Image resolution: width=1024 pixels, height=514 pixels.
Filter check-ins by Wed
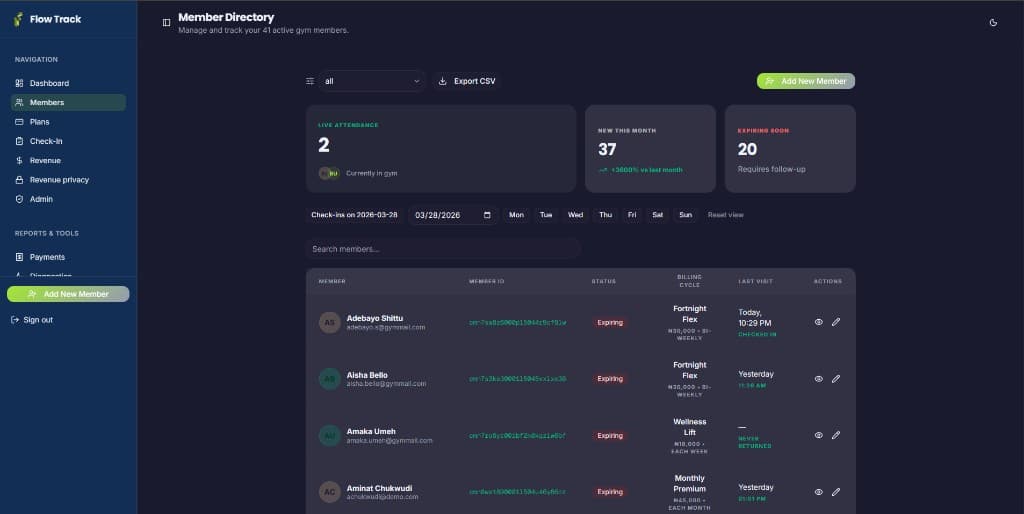tap(575, 215)
